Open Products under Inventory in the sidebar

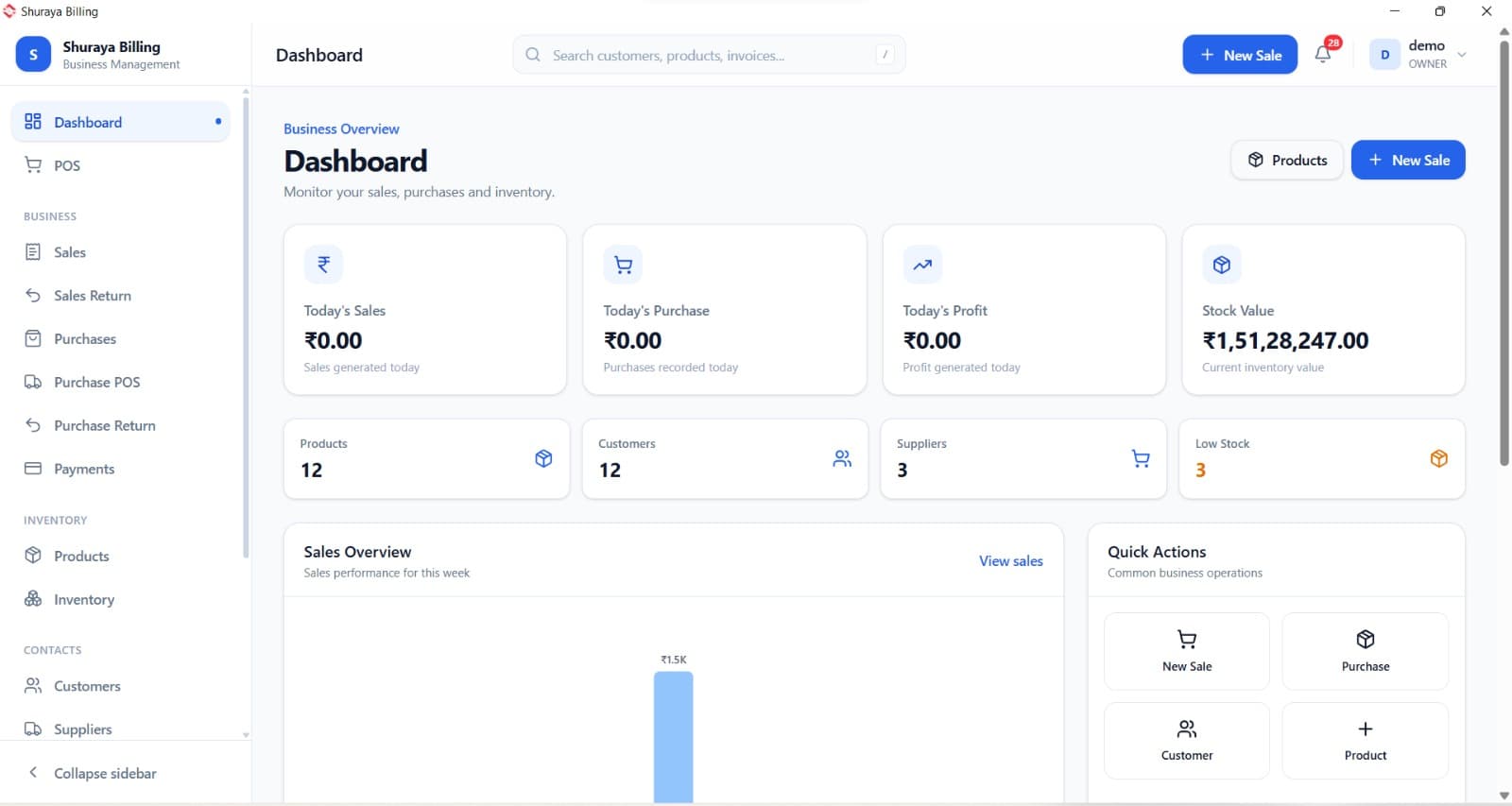click(x=120, y=557)
